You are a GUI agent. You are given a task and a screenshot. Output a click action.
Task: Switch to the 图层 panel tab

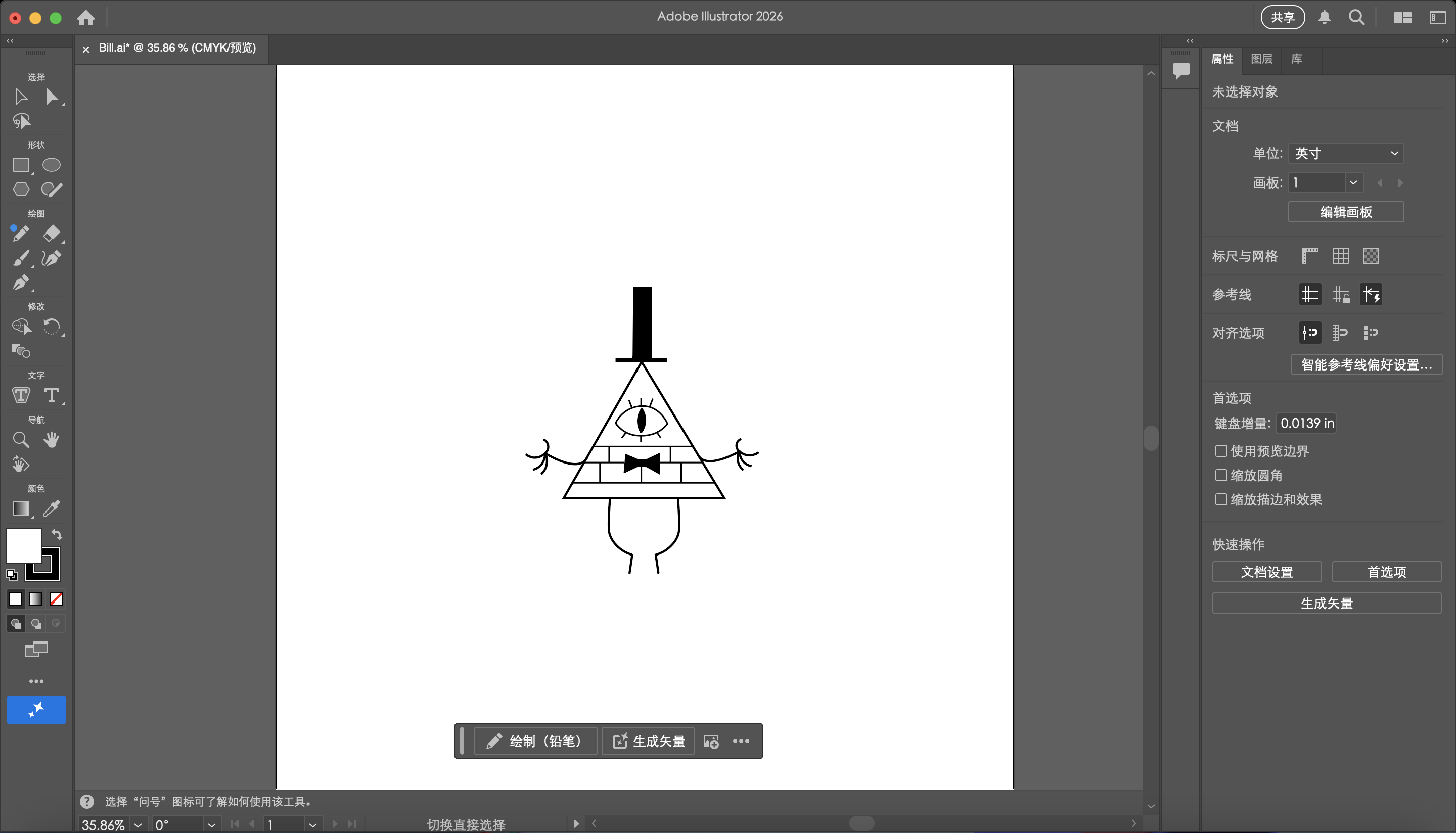click(1261, 59)
